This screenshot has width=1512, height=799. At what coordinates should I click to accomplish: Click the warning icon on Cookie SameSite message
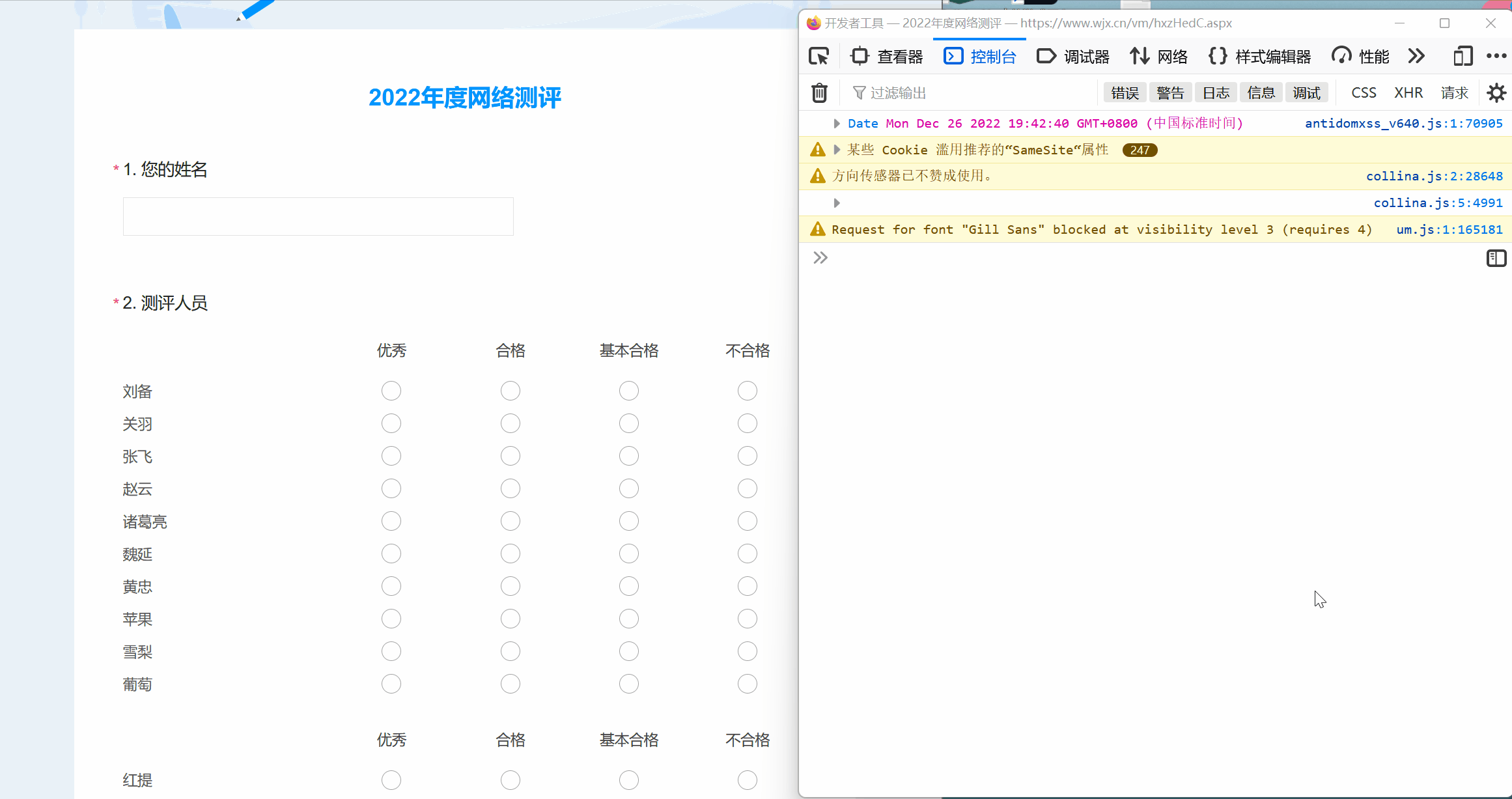coord(817,150)
